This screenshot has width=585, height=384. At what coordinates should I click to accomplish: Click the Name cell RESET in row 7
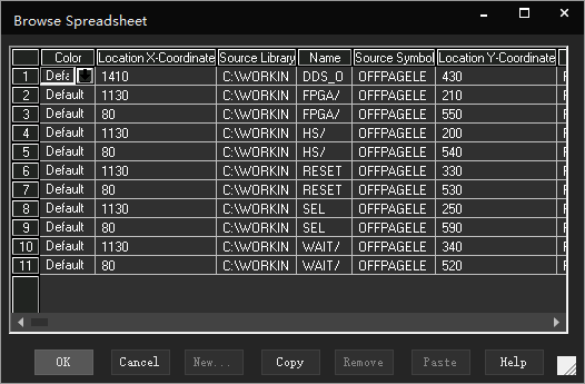(325, 190)
